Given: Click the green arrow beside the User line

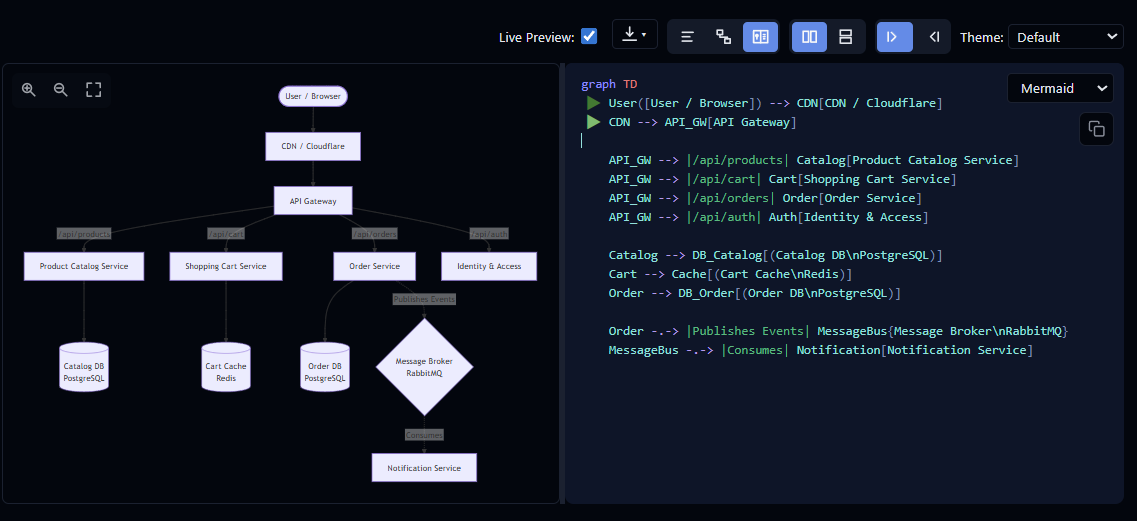Looking at the screenshot, I should click(x=593, y=103).
